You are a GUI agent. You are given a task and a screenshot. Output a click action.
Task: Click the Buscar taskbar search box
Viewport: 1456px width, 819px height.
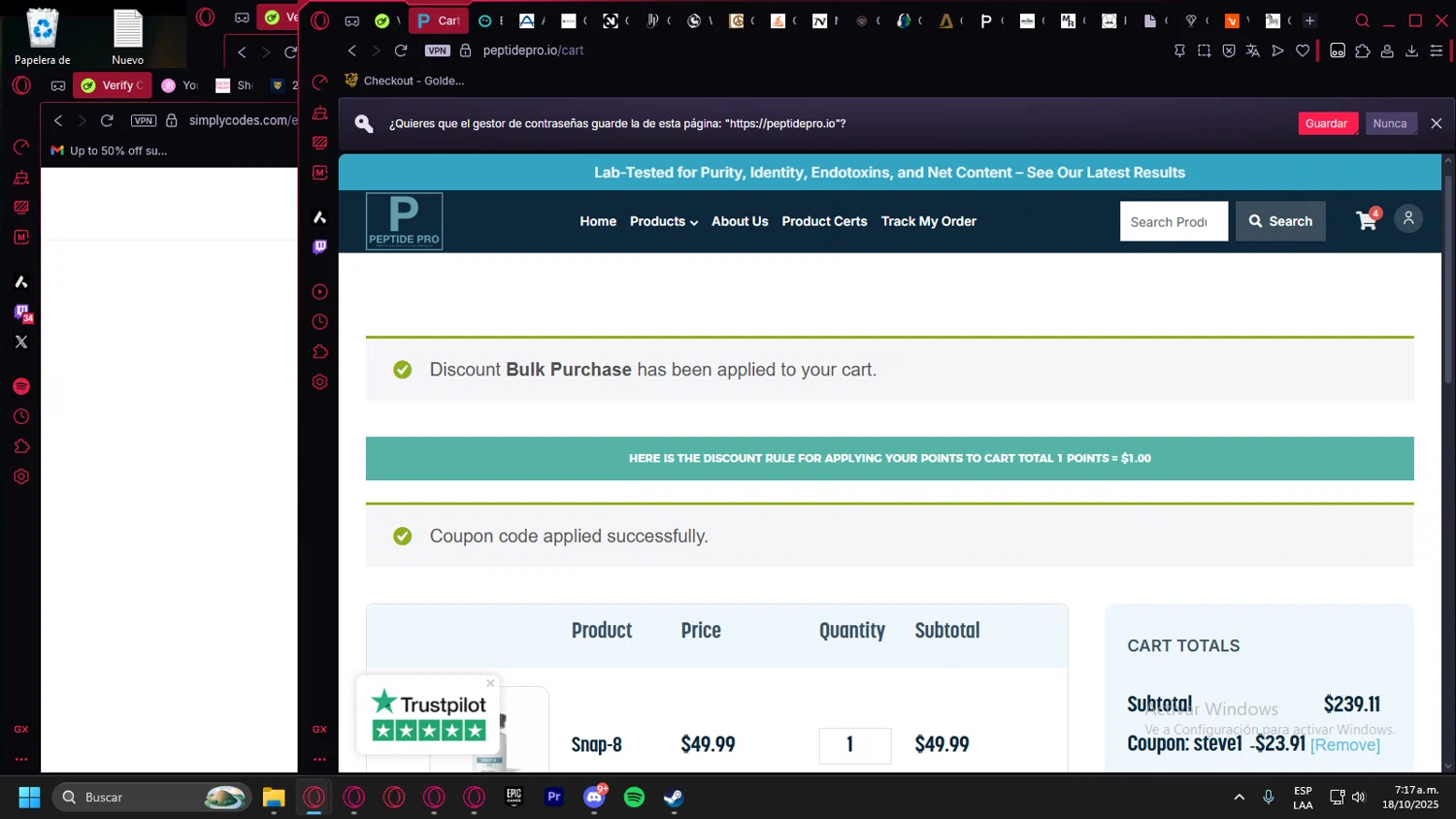(x=151, y=797)
